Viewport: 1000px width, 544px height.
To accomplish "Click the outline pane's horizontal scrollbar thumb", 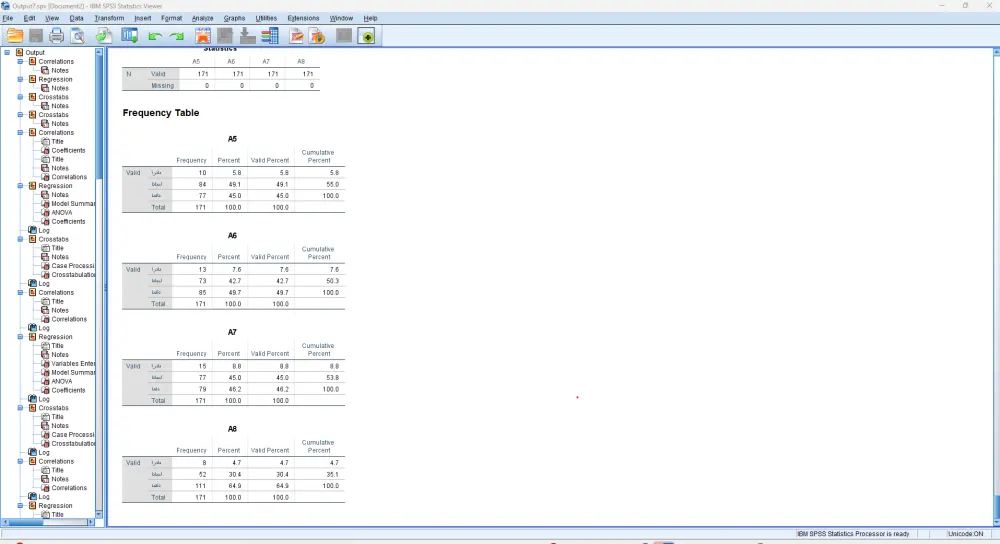I will (x=27, y=522).
